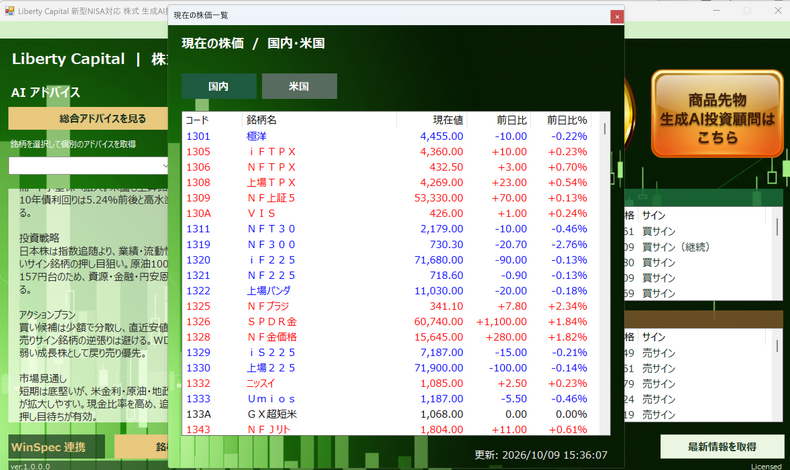Click the +1,100.00 change value
The height and width of the screenshot is (470, 790).
click(x=502, y=321)
